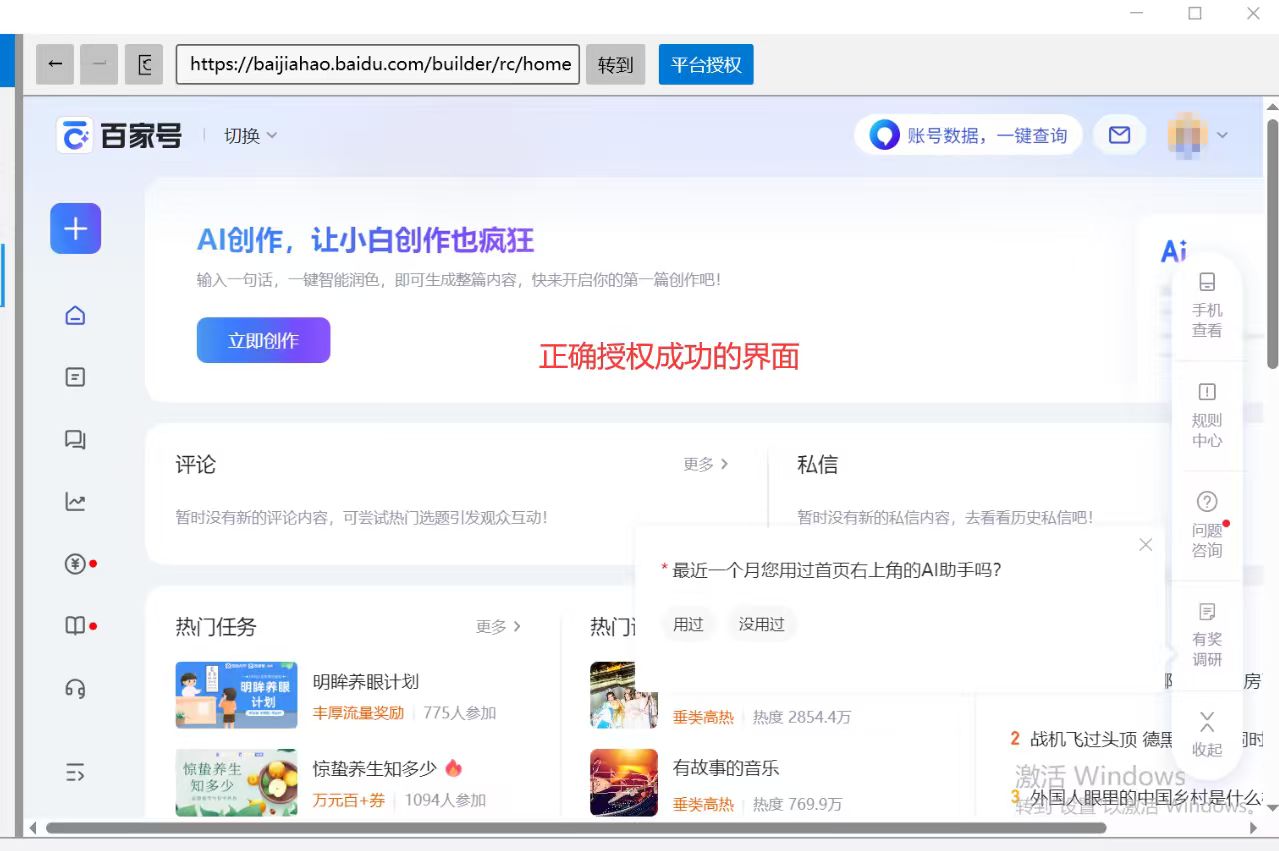Image resolution: width=1279 pixels, height=851 pixels.
Task: Open 更多 link in 评论 section
Action: coord(705,464)
